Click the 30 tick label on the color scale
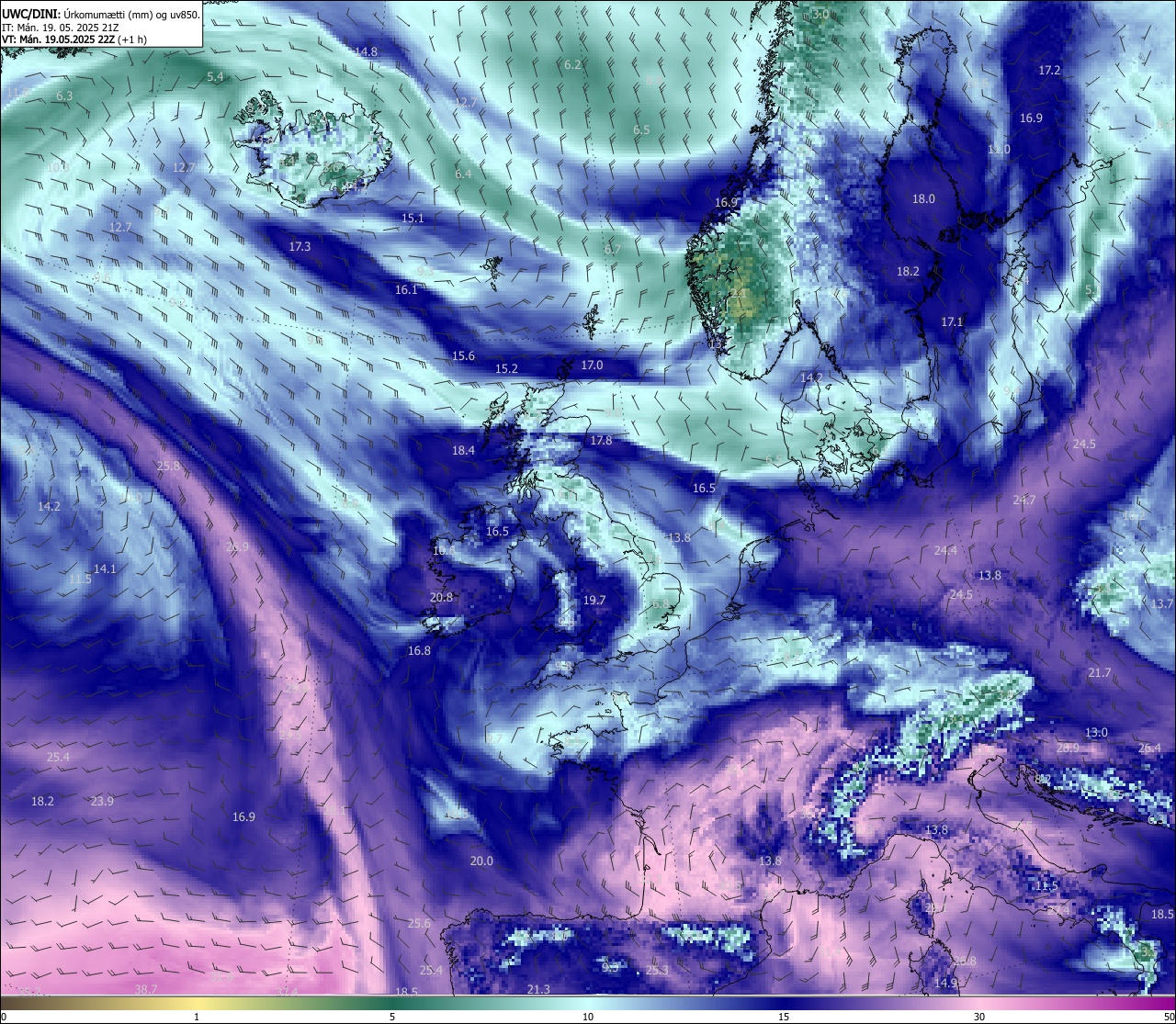Viewport: 1176px width, 1024px height. coord(979,1017)
